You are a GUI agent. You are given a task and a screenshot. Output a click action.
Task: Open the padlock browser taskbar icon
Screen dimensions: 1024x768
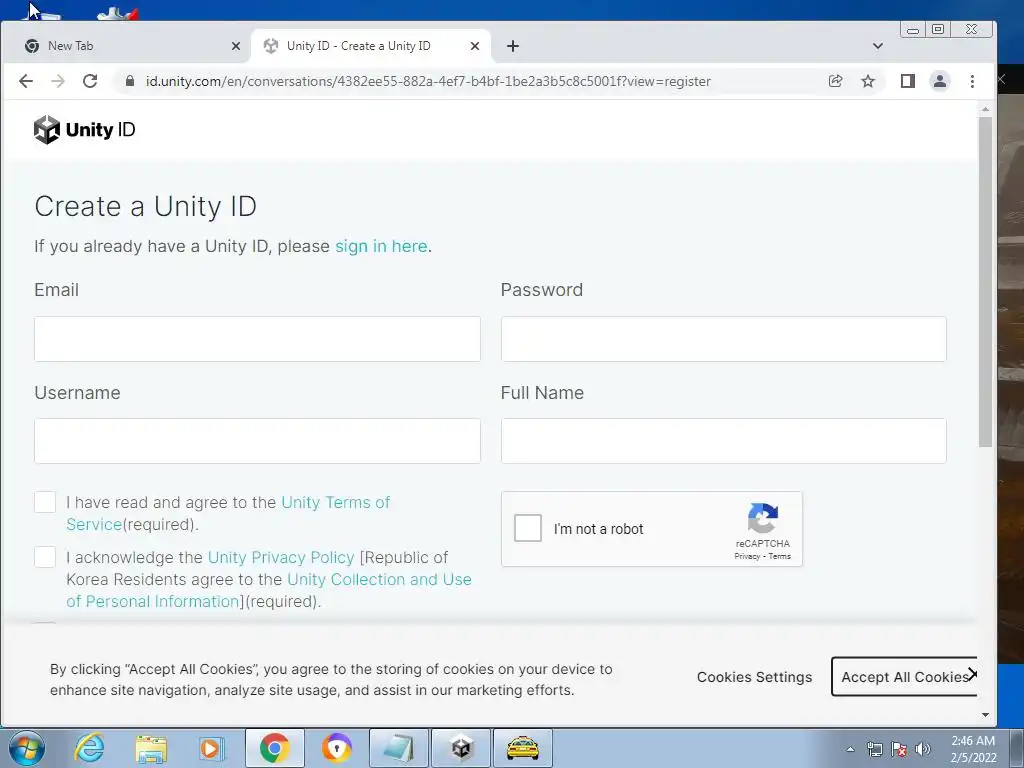[x=336, y=748]
